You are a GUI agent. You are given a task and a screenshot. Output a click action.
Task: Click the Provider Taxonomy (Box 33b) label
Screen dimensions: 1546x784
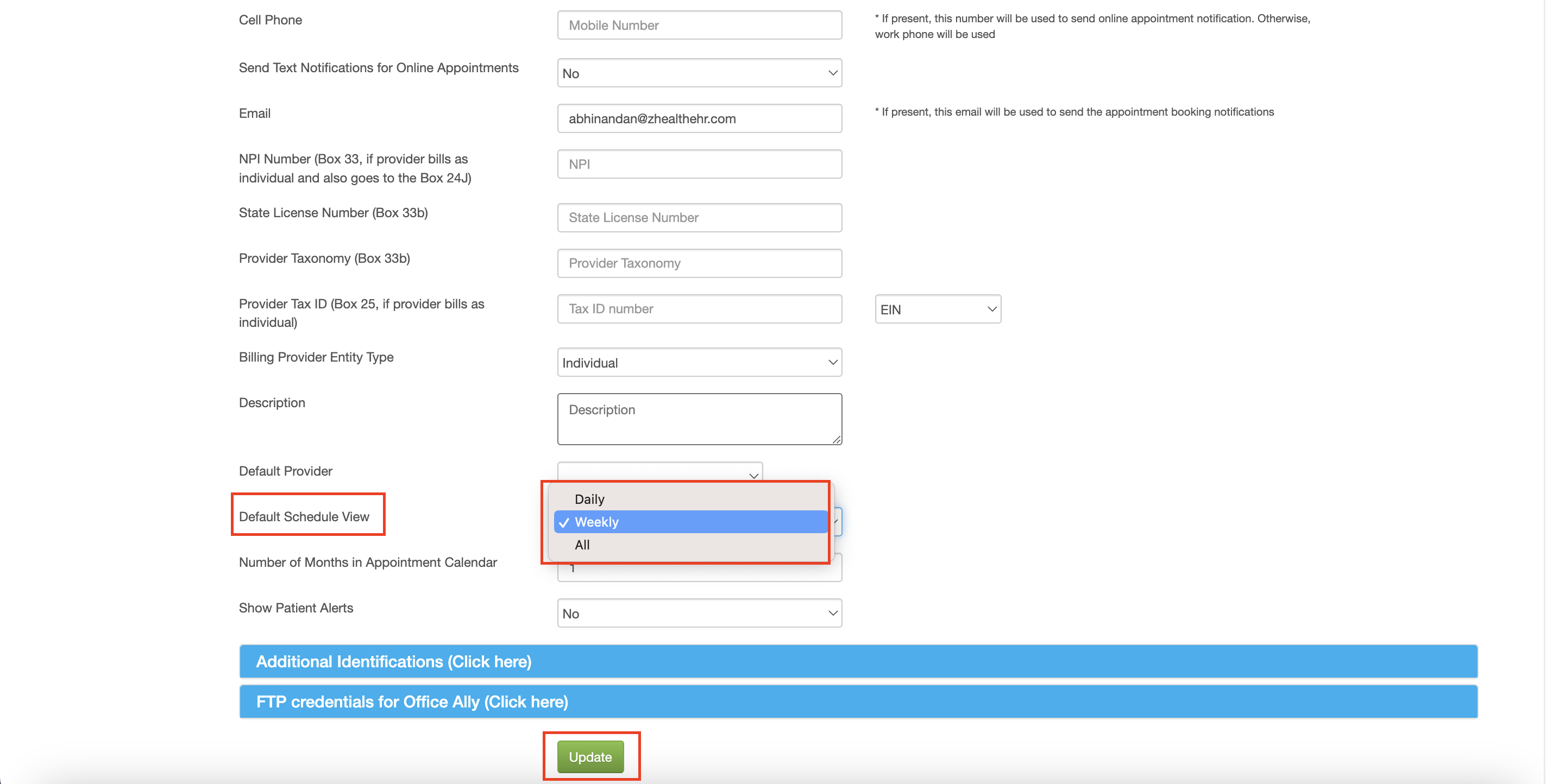[324, 258]
